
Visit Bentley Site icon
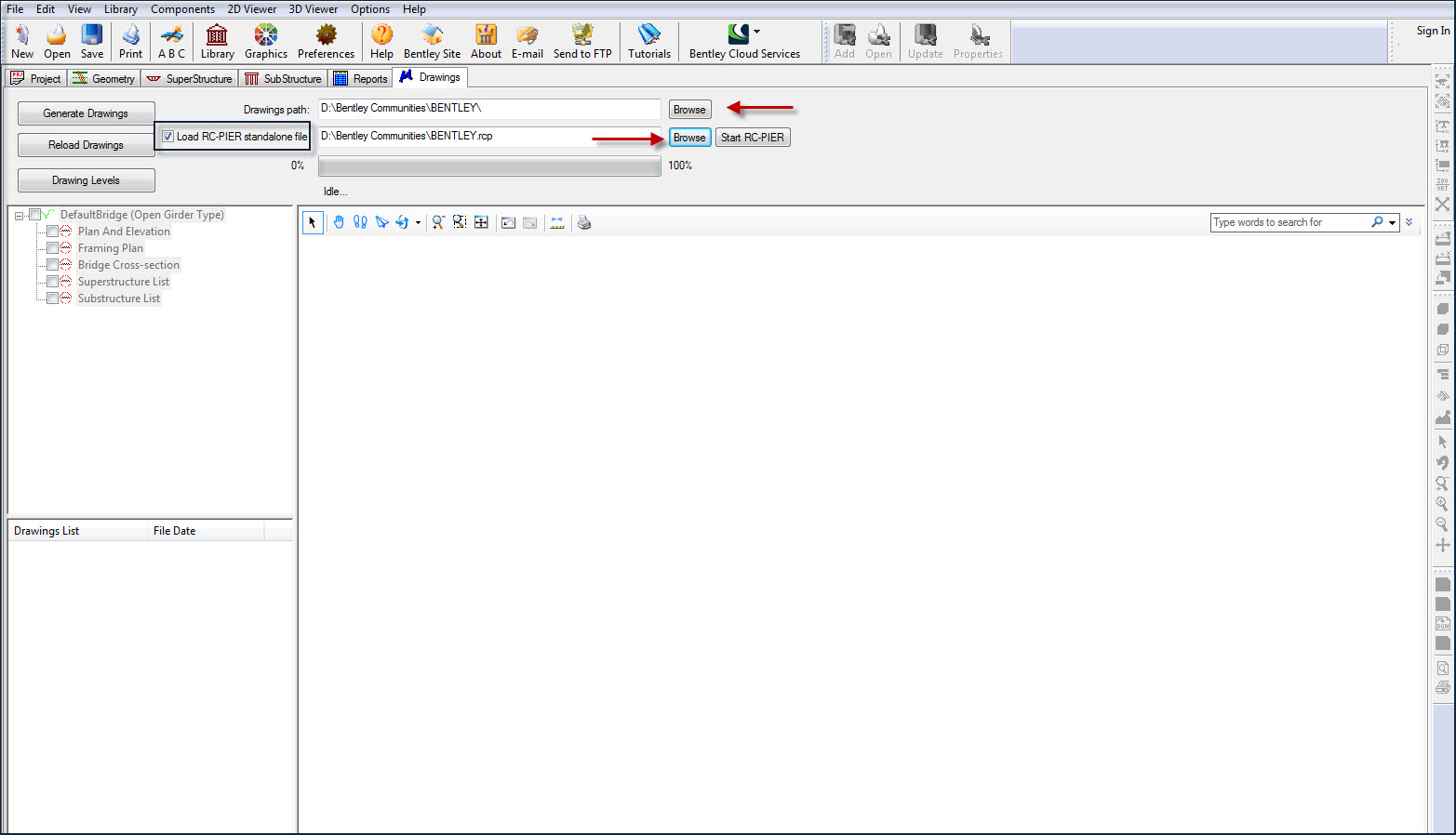tap(432, 42)
